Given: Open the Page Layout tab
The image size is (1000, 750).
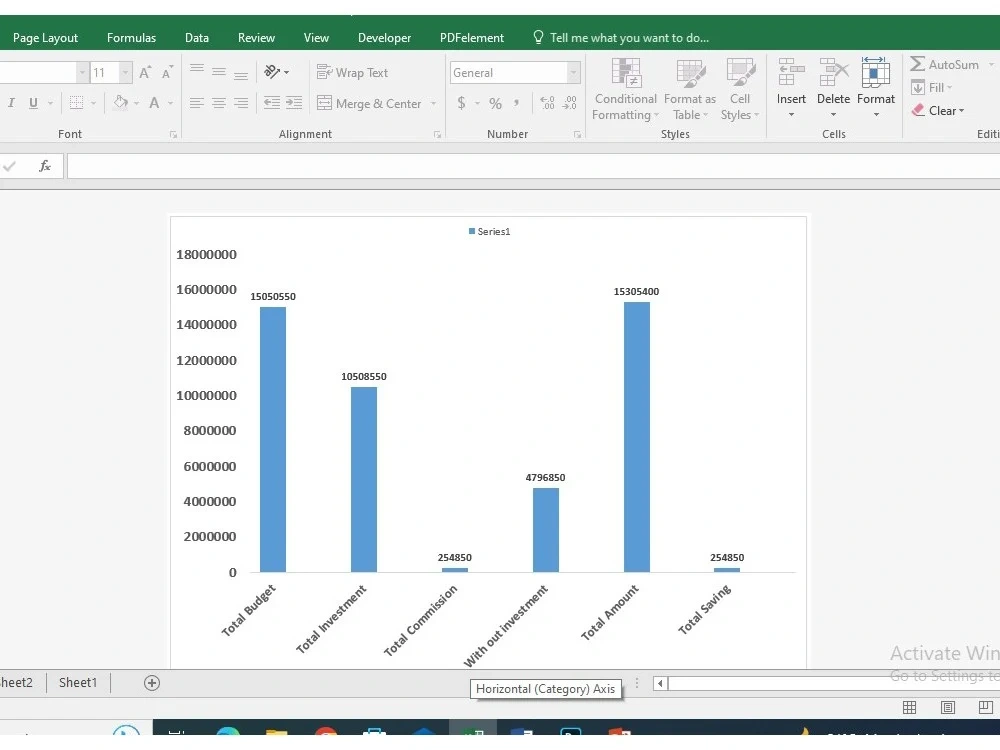Looking at the screenshot, I should (x=45, y=38).
